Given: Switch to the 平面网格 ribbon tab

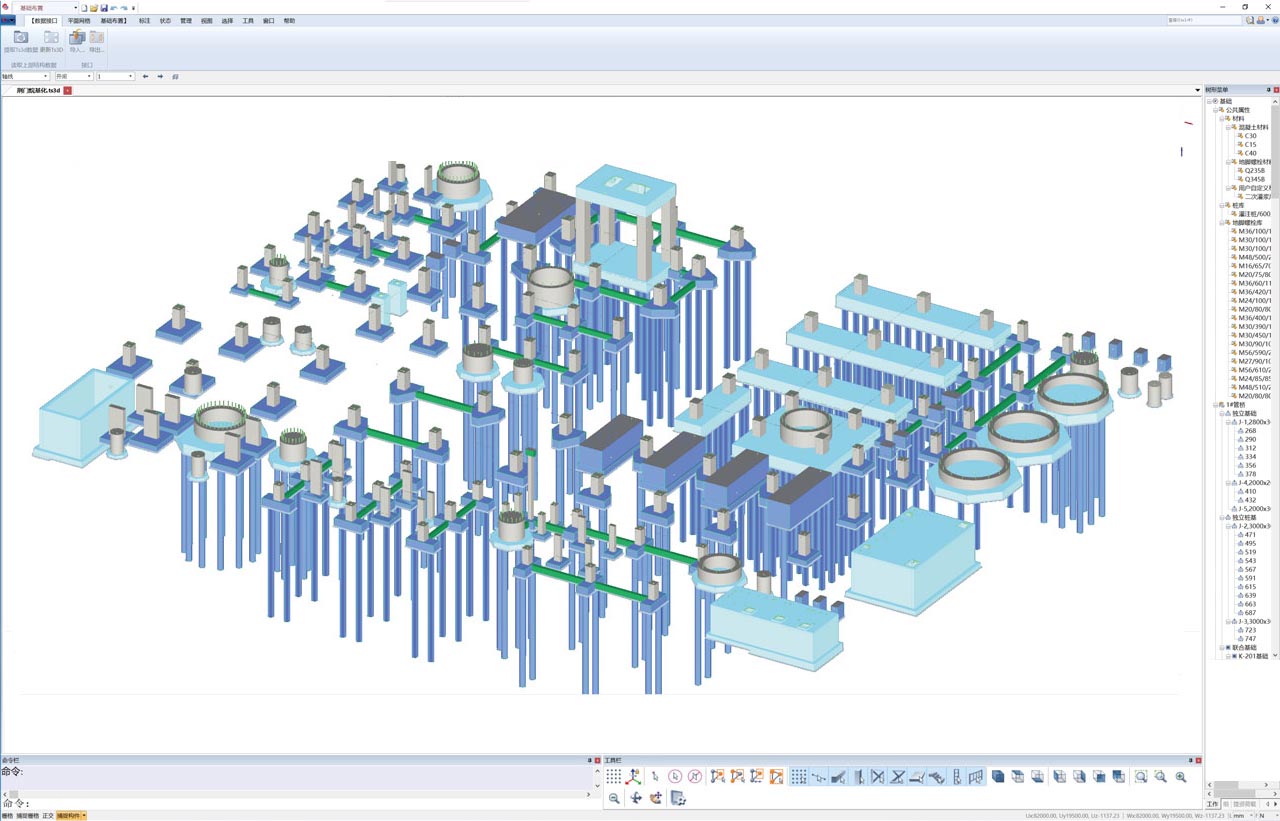Looking at the screenshot, I should click(78, 20).
